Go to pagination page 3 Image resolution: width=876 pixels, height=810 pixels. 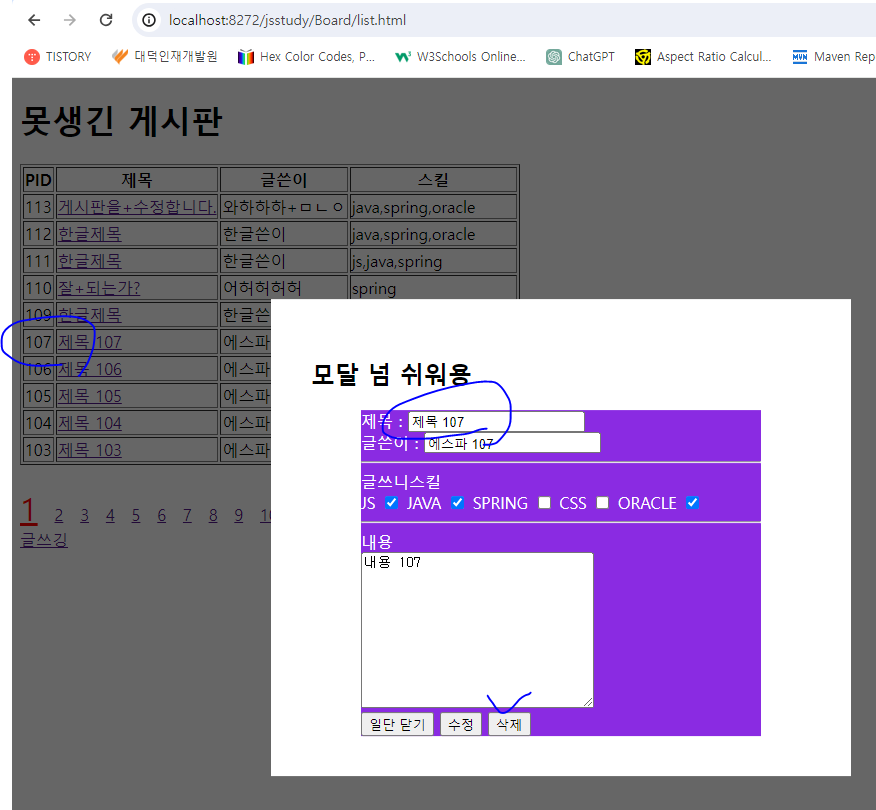tap(84, 516)
